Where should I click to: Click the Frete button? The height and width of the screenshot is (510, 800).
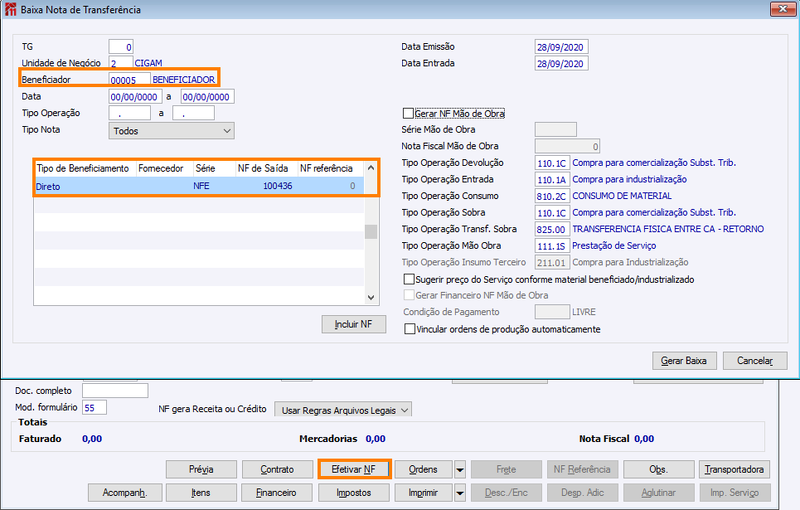pyautogui.click(x=506, y=469)
